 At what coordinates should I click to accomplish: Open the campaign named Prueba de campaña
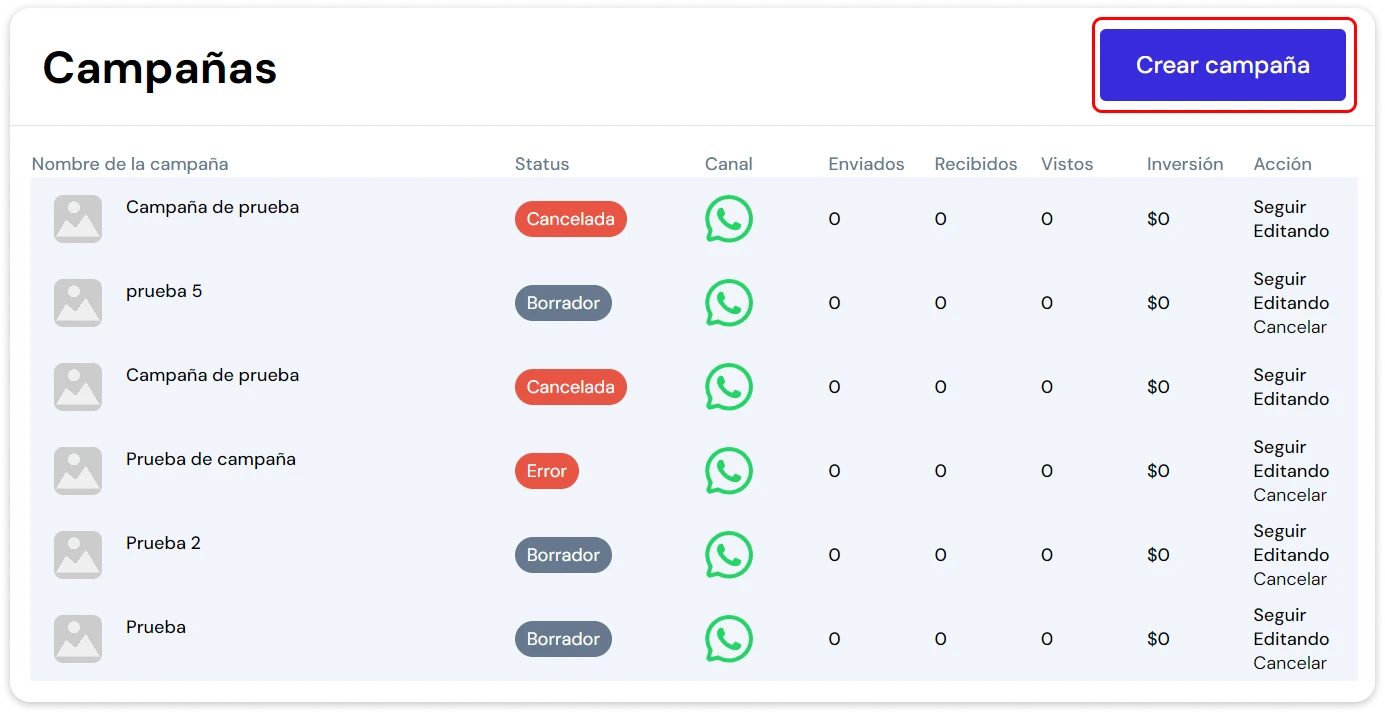[211, 459]
